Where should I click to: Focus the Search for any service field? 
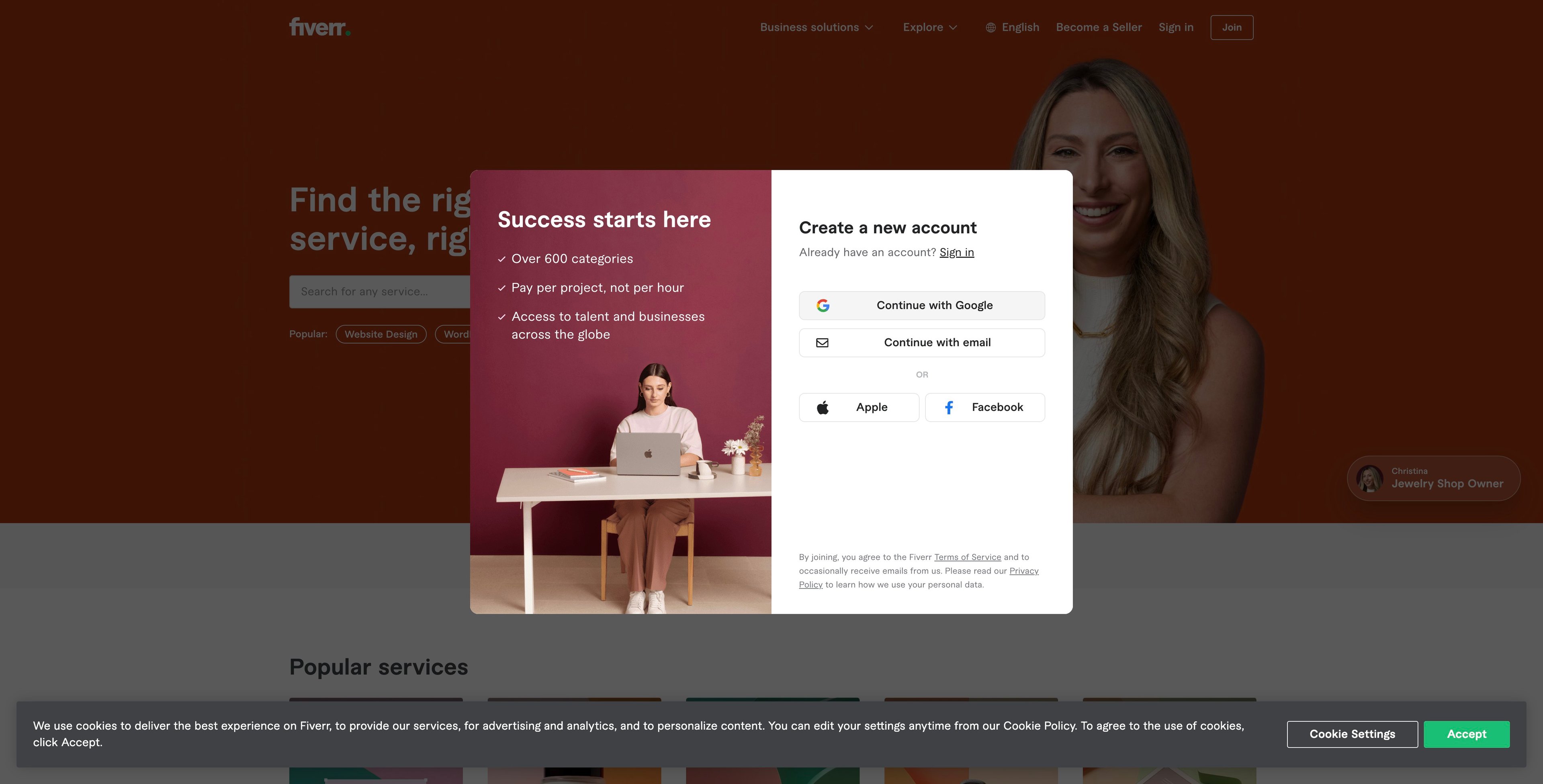pos(380,292)
